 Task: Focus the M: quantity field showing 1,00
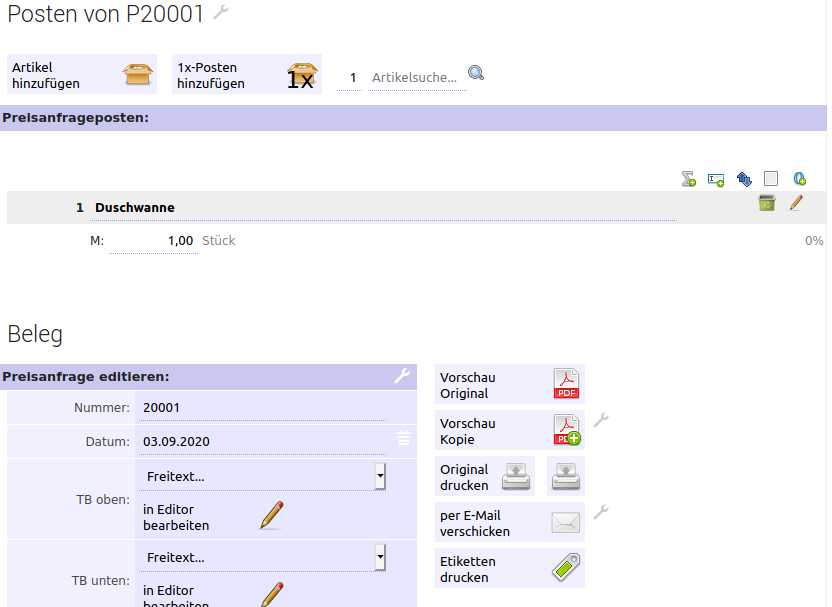[153, 241]
